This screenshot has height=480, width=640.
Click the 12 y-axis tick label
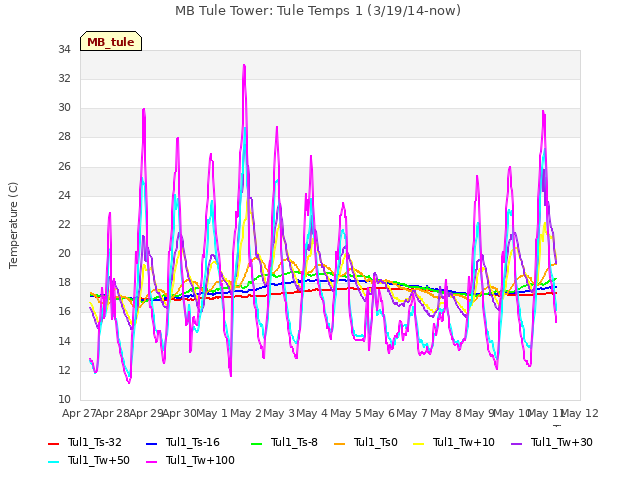click(x=64, y=370)
